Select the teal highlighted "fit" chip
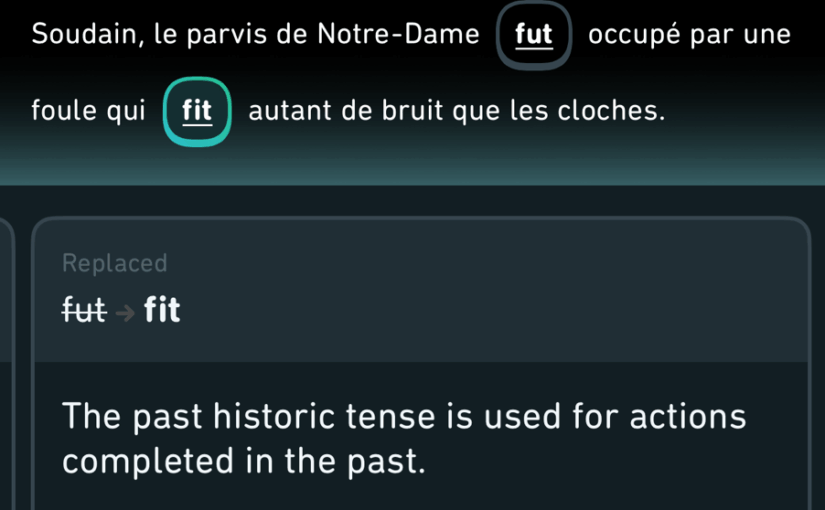Viewport: 825px width, 510px height. pos(197,111)
